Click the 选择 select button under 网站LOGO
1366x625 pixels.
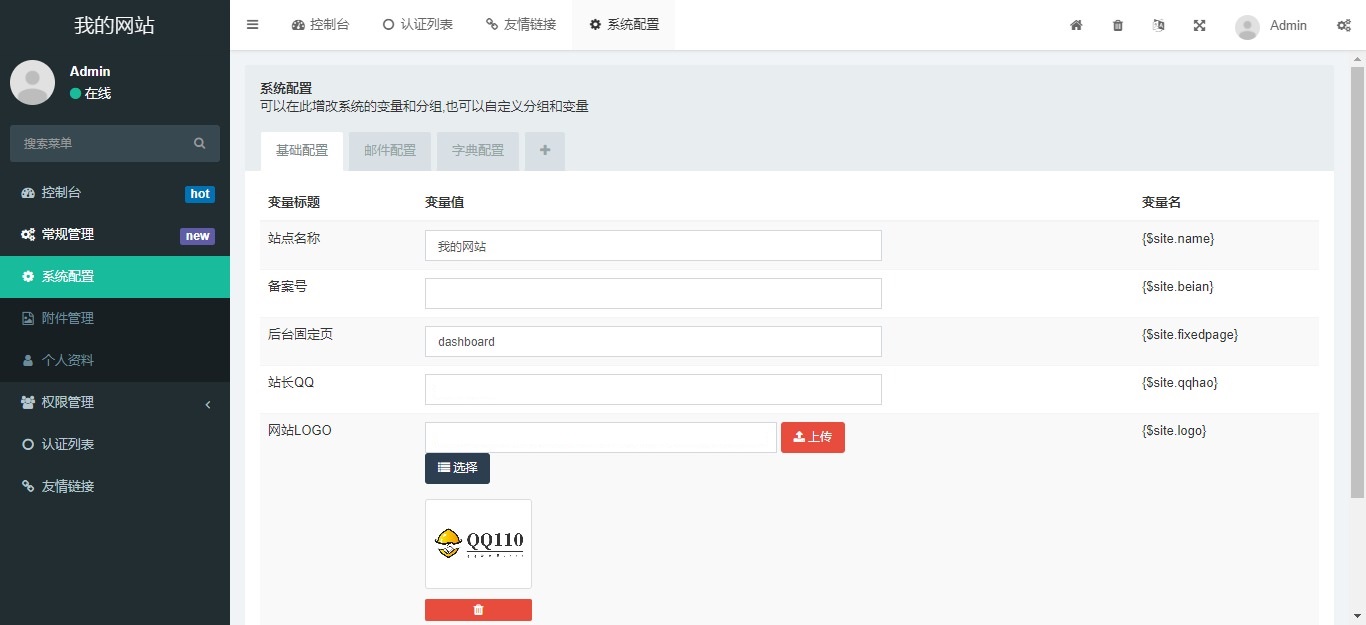pyautogui.click(x=457, y=468)
